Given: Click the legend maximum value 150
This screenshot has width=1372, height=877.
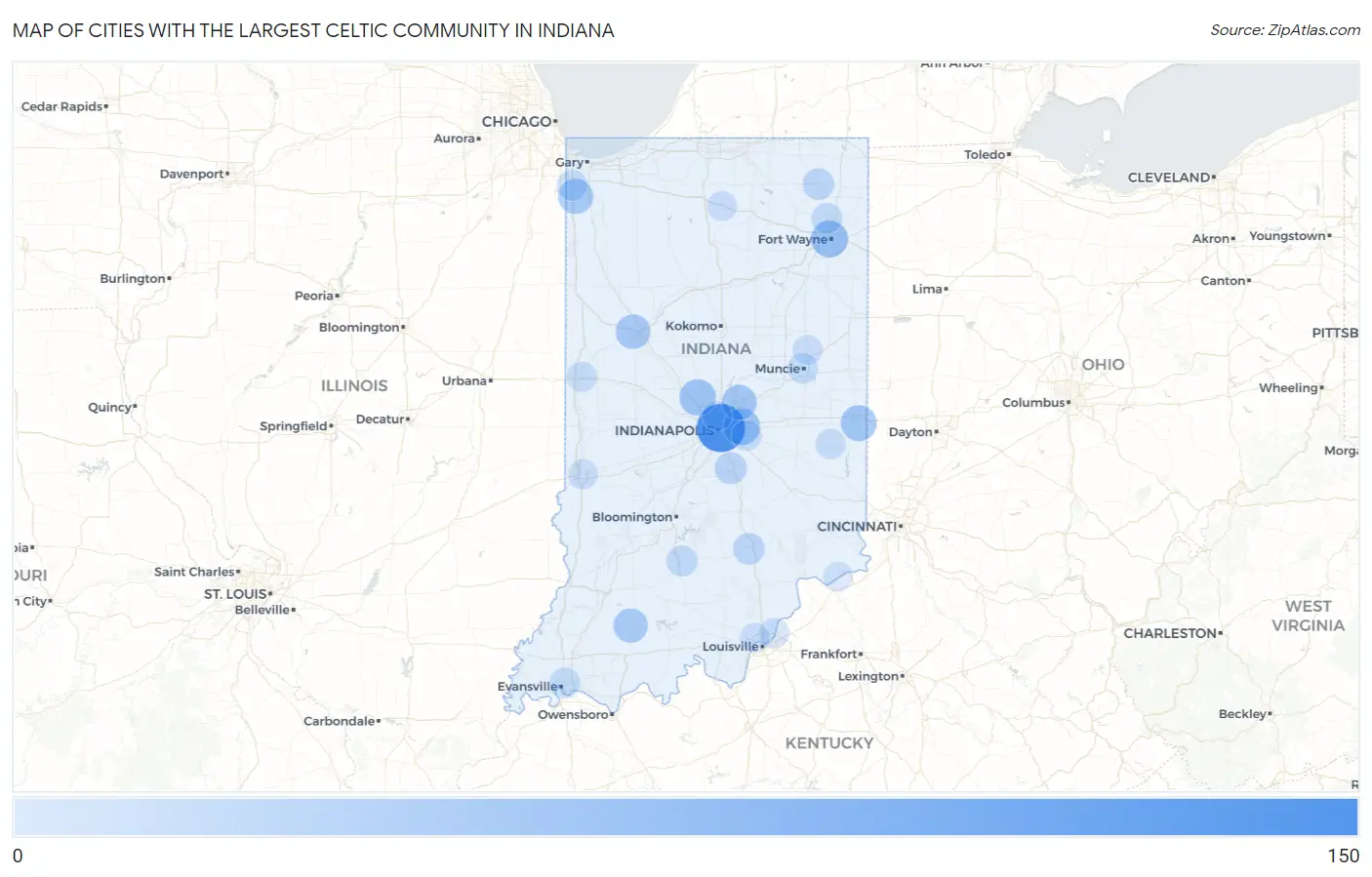Looking at the screenshot, I should (x=1343, y=856).
